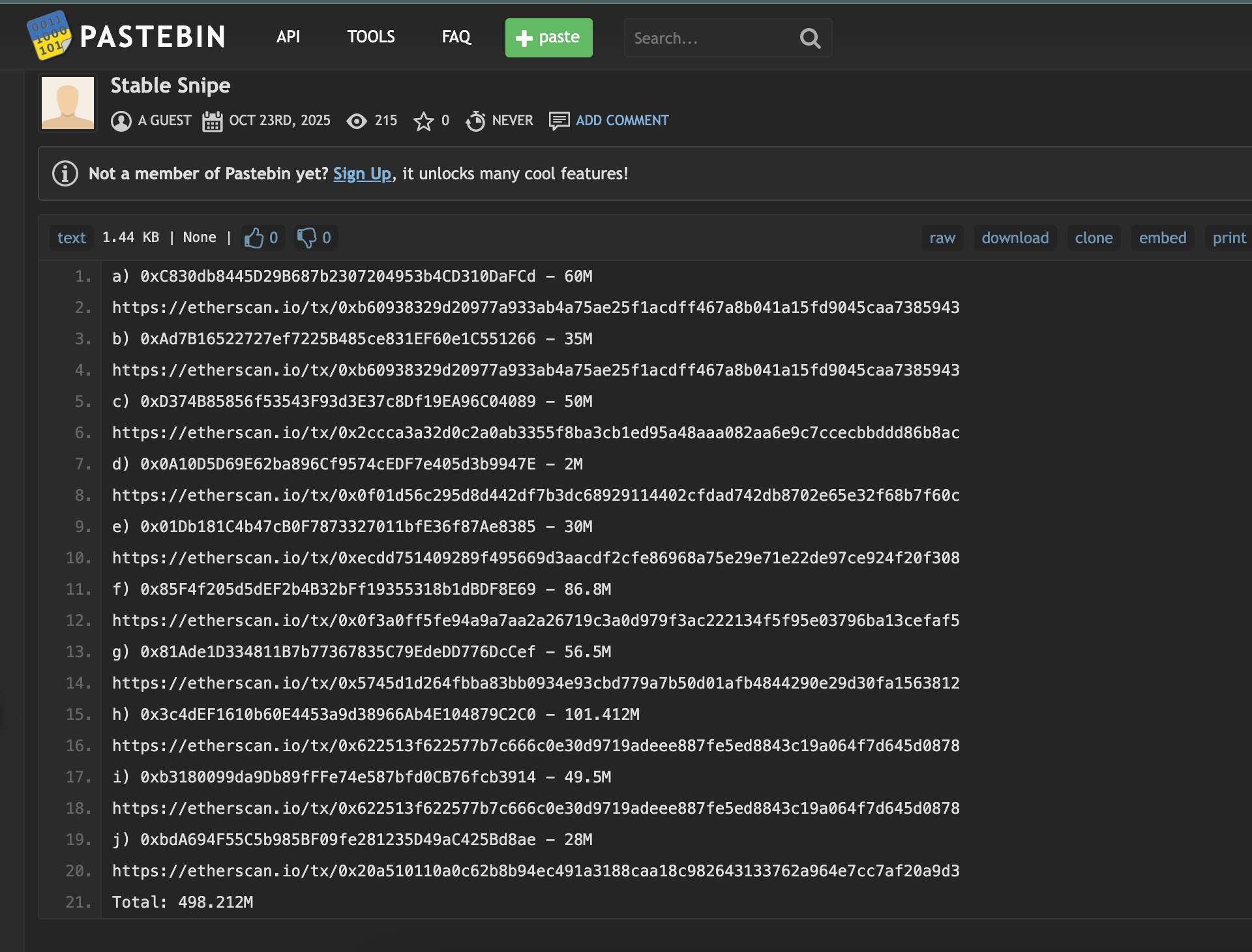Click the info circle icon

(x=65, y=174)
